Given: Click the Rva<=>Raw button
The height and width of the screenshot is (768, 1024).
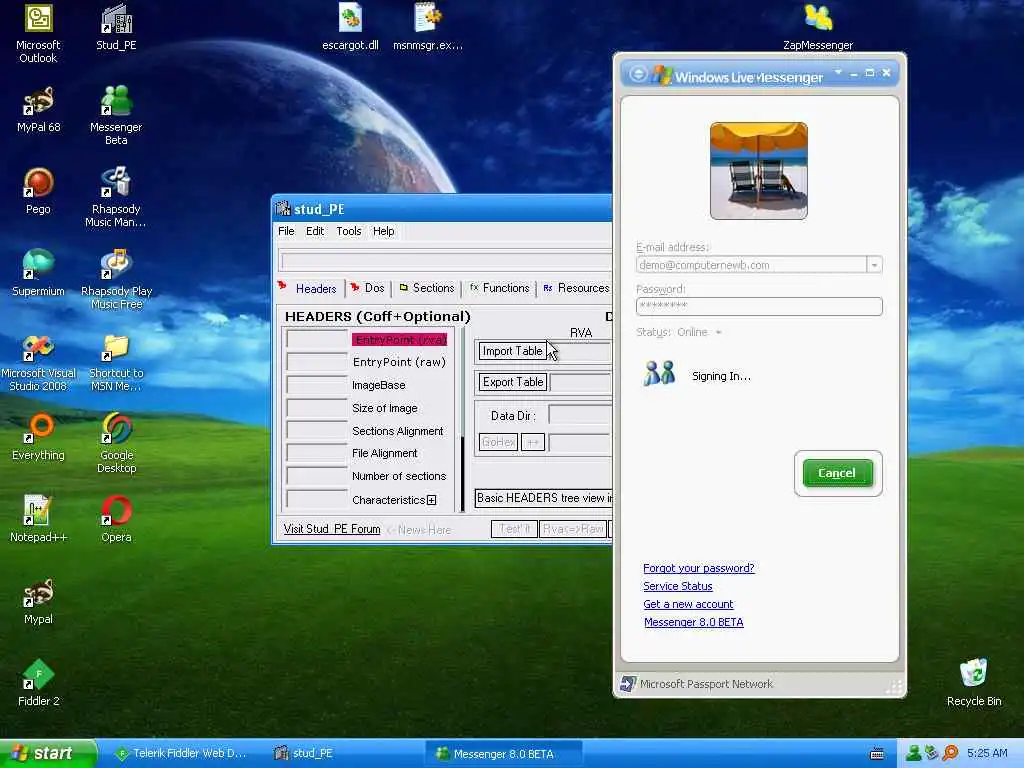Looking at the screenshot, I should pos(573,529).
